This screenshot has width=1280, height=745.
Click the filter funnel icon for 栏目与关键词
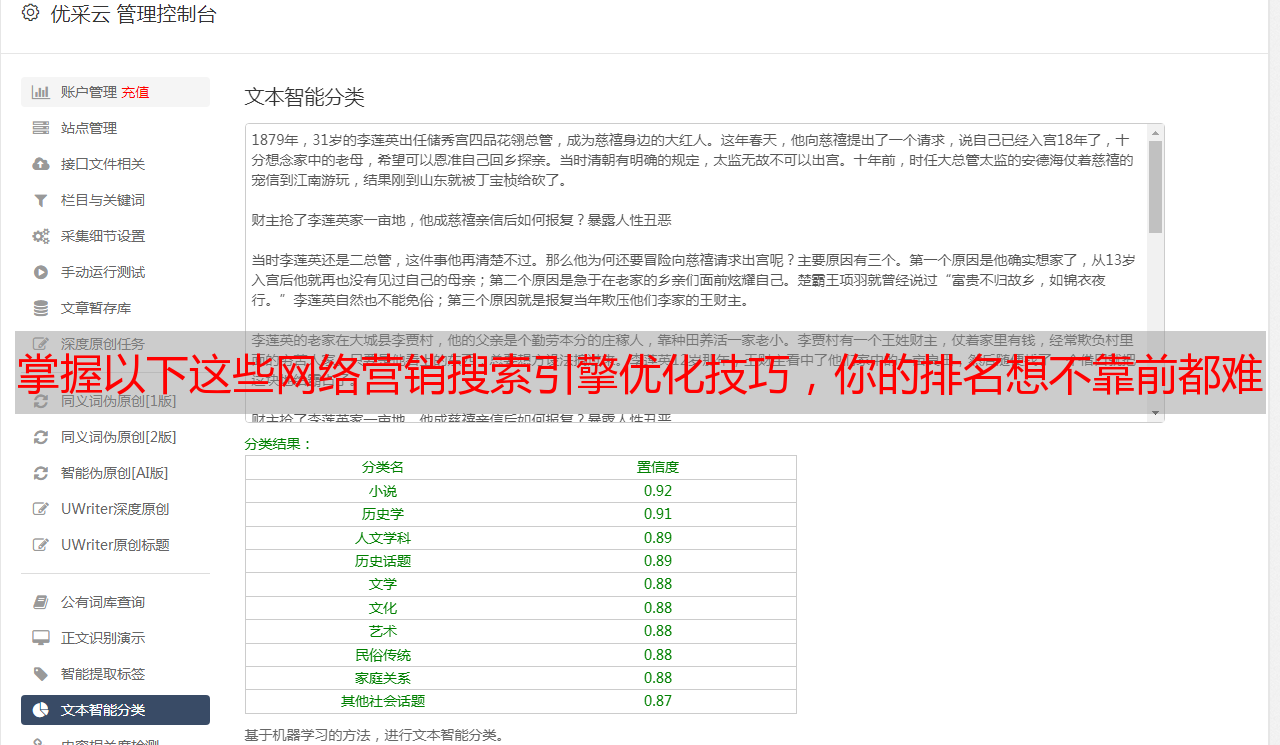41,200
